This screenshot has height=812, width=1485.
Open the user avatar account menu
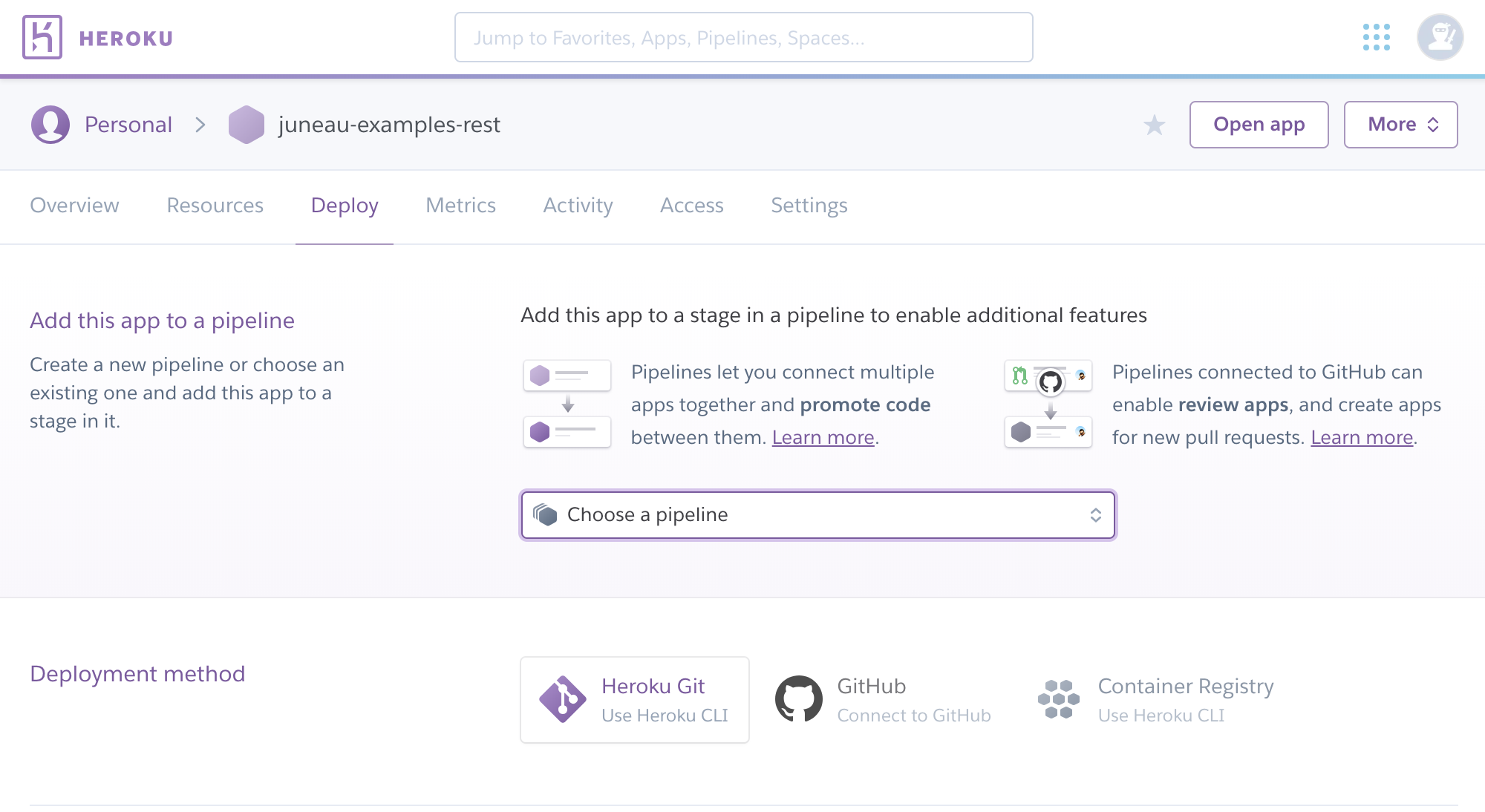point(1439,37)
